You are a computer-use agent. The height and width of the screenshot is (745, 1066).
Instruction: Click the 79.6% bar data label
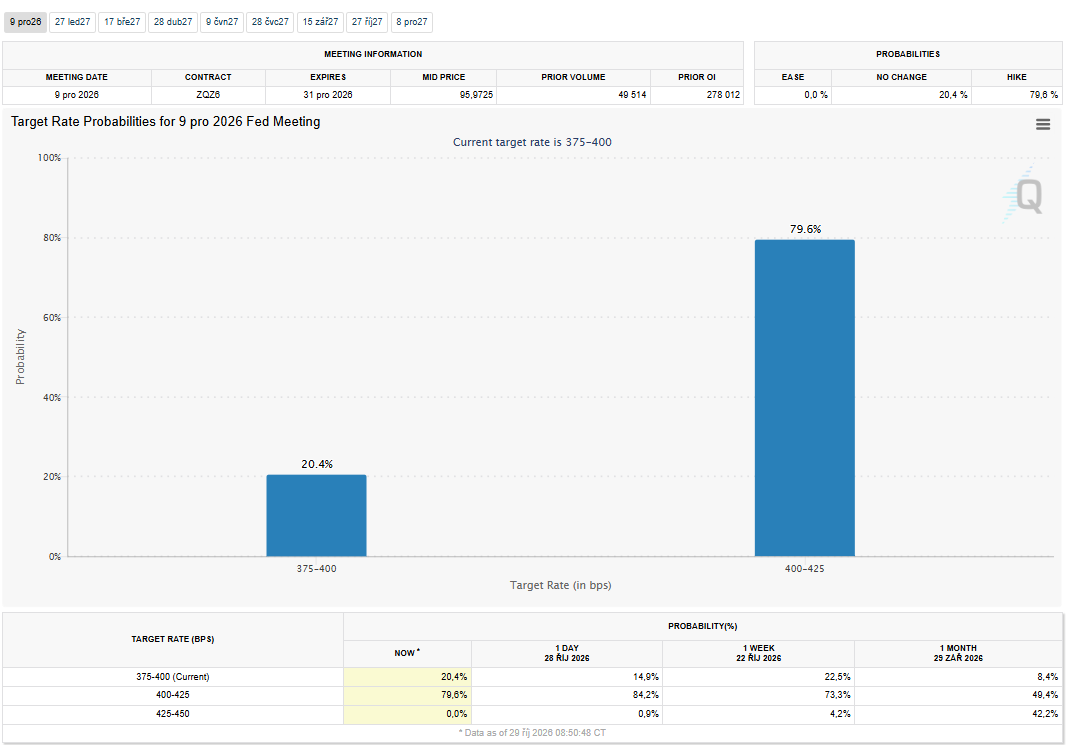[805, 229]
